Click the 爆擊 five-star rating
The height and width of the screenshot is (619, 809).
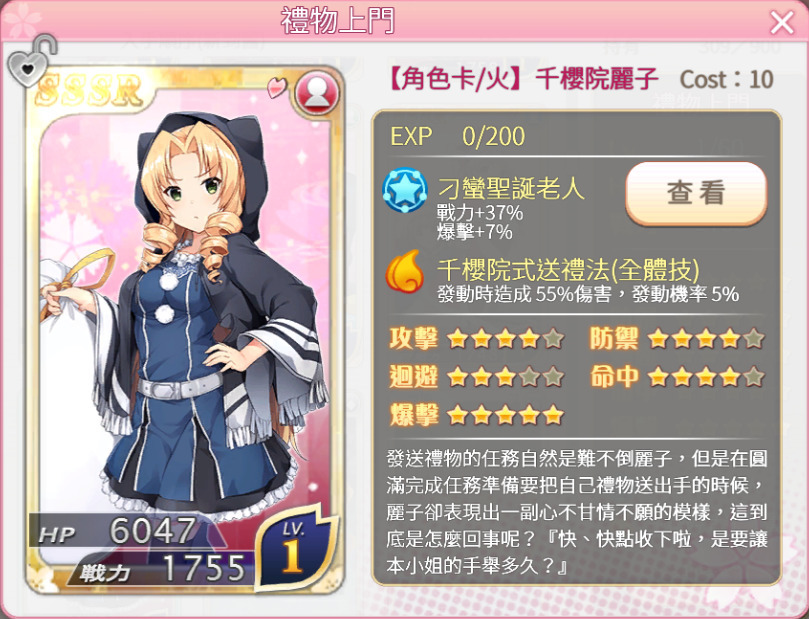(x=477, y=415)
